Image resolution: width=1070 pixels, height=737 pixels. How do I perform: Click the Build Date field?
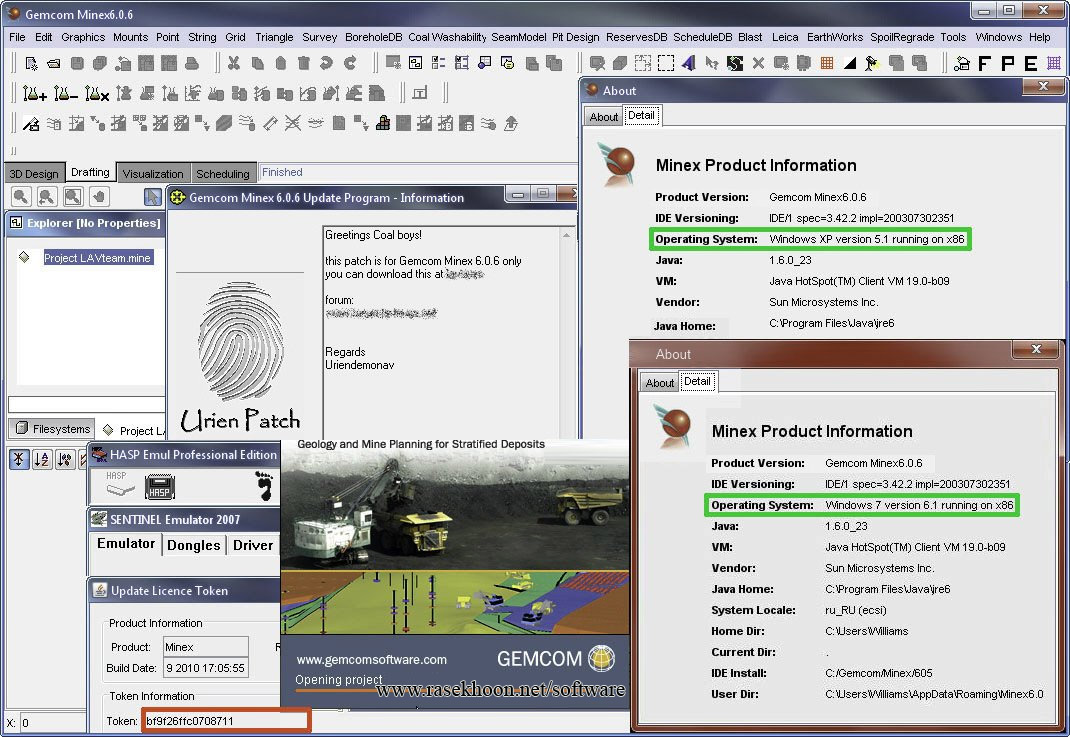(x=205, y=667)
